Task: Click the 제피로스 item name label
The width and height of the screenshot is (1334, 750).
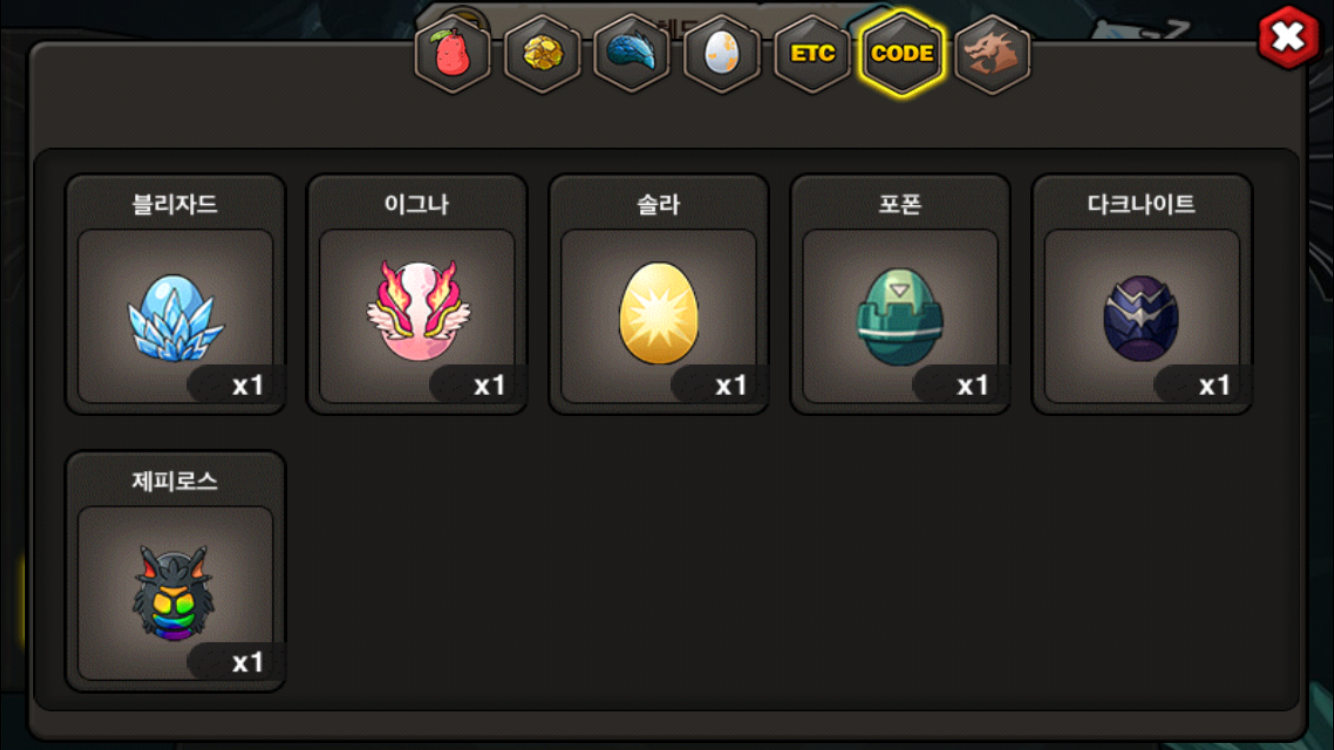Action: click(x=175, y=481)
